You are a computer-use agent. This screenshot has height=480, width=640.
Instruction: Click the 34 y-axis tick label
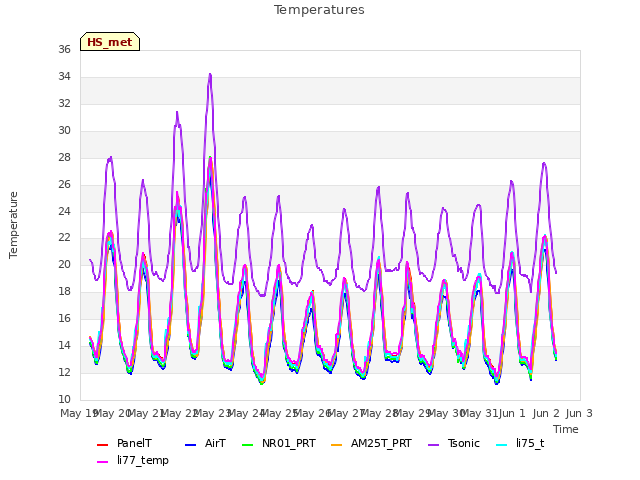64,76
